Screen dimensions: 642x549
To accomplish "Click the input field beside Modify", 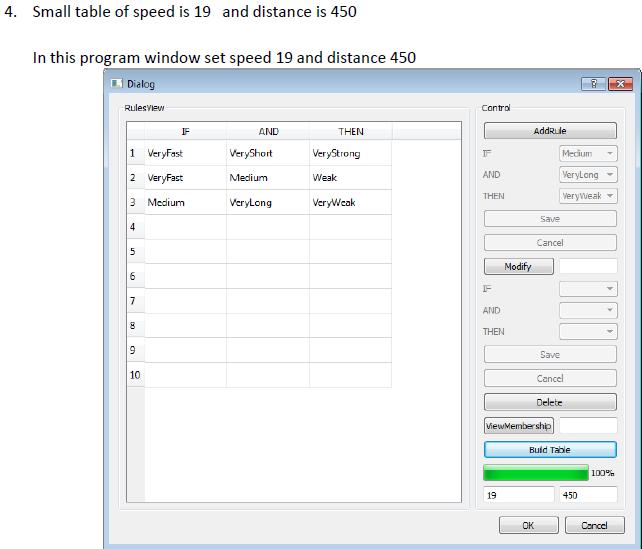I will [587, 267].
